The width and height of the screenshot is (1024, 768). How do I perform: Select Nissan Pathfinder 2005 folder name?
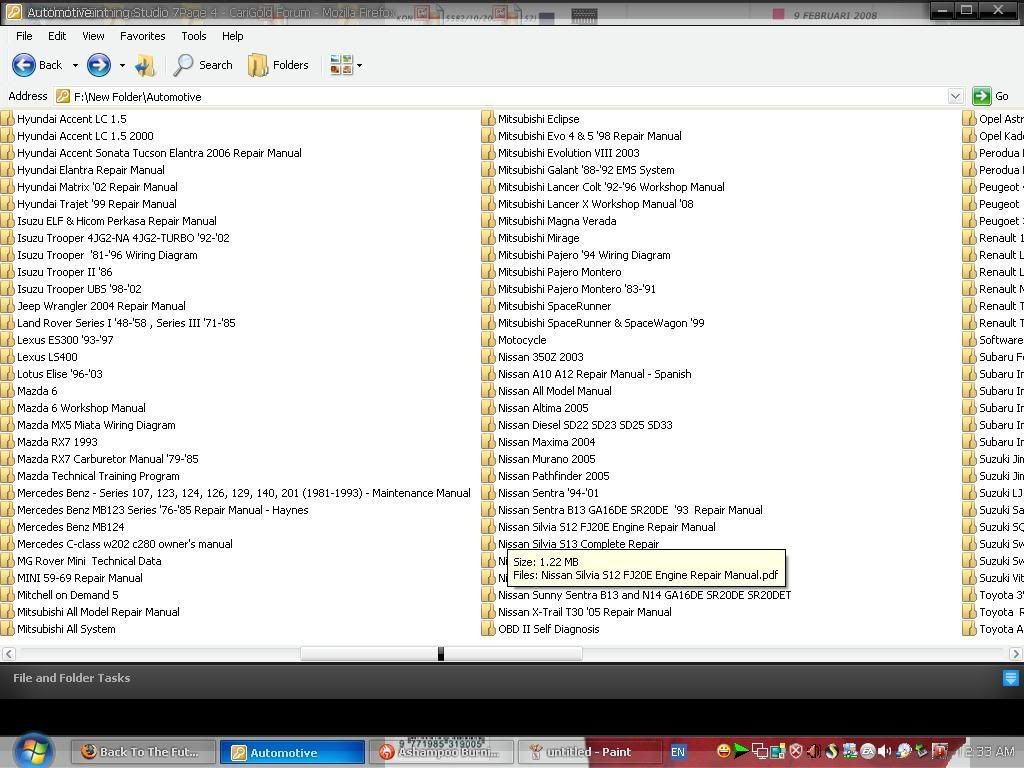(x=554, y=476)
